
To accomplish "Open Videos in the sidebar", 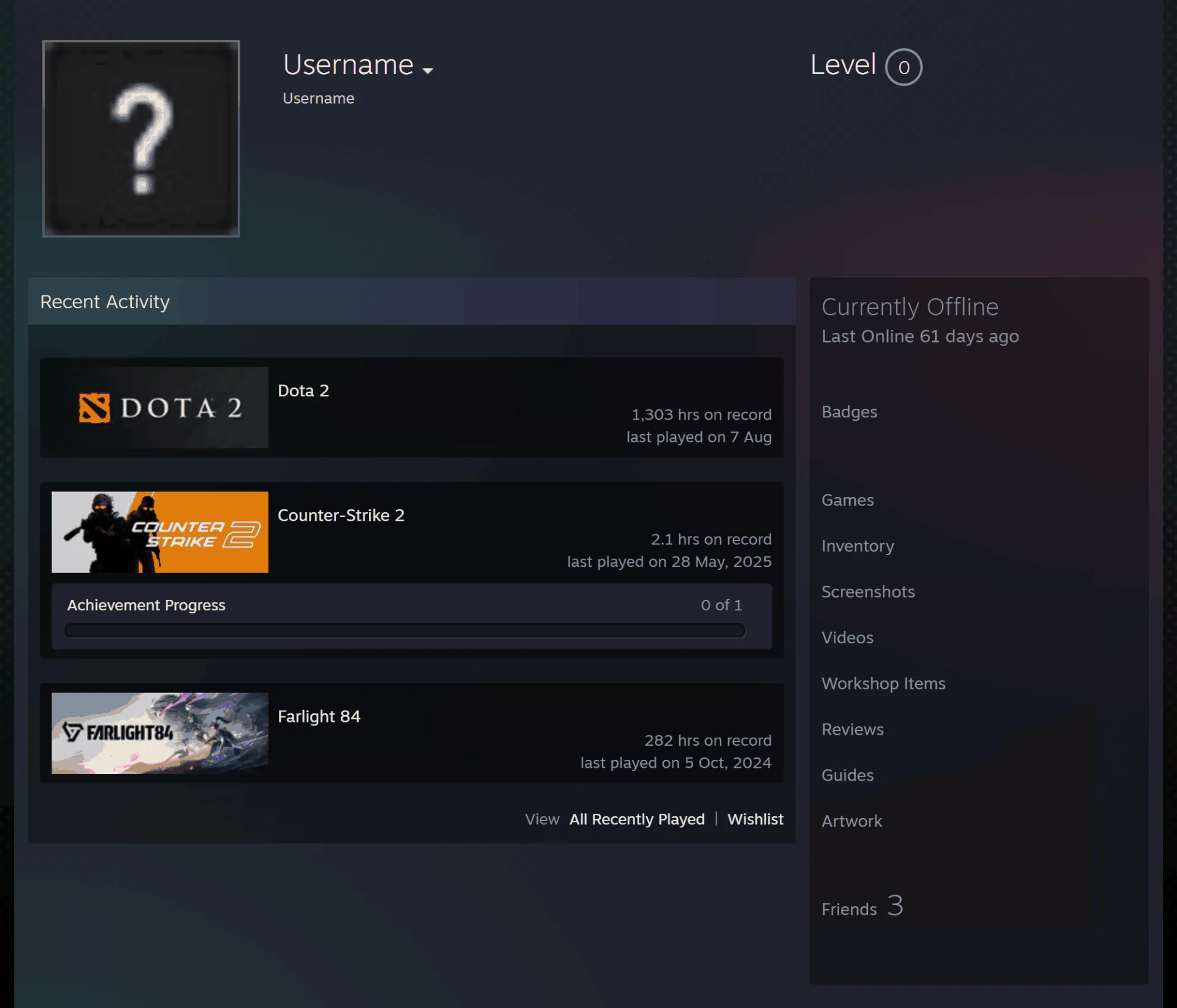I will coord(847,638).
